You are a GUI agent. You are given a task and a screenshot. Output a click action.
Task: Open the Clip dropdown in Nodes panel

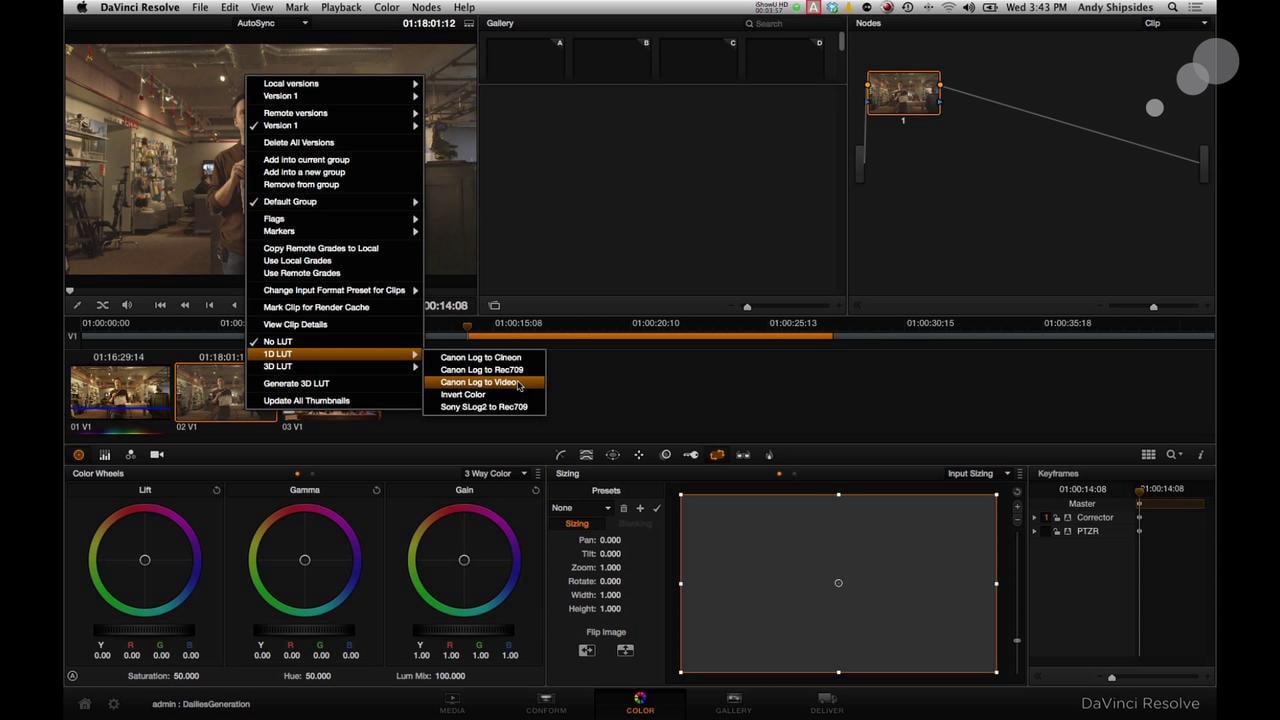1176,23
